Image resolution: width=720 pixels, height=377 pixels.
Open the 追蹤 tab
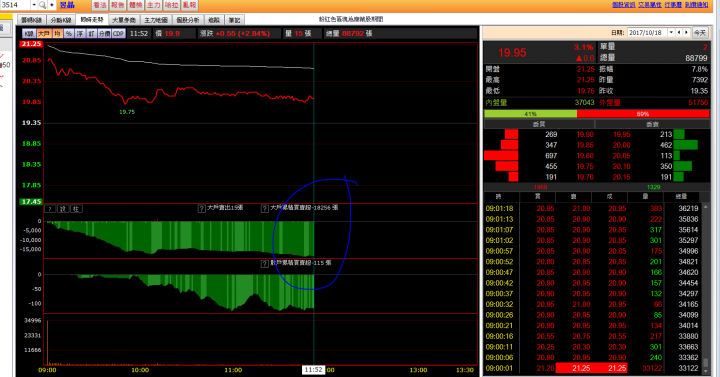pos(214,20)
